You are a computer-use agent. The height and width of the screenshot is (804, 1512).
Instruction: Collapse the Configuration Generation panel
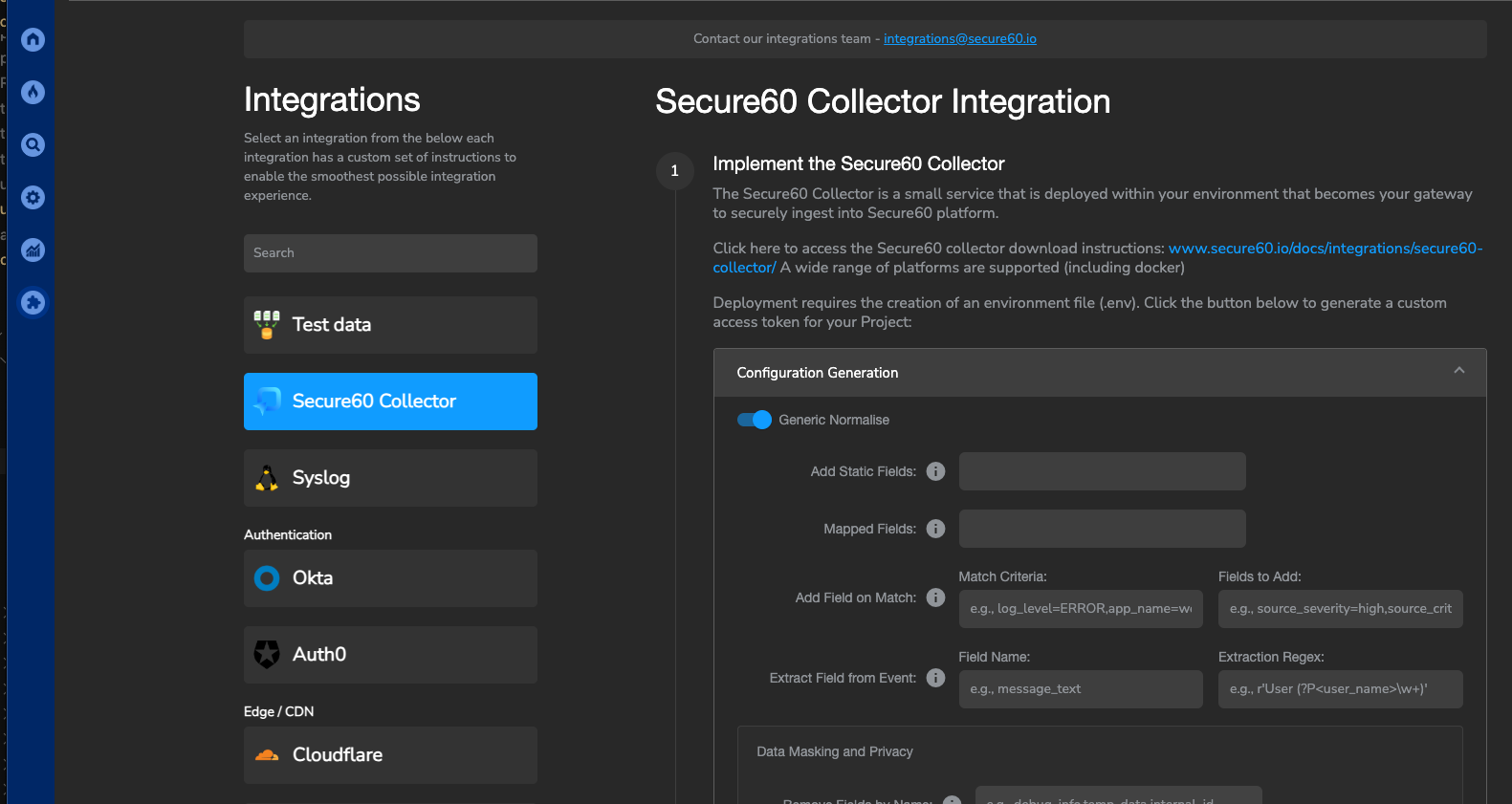pyautogui.click(x=1459, y=371)
